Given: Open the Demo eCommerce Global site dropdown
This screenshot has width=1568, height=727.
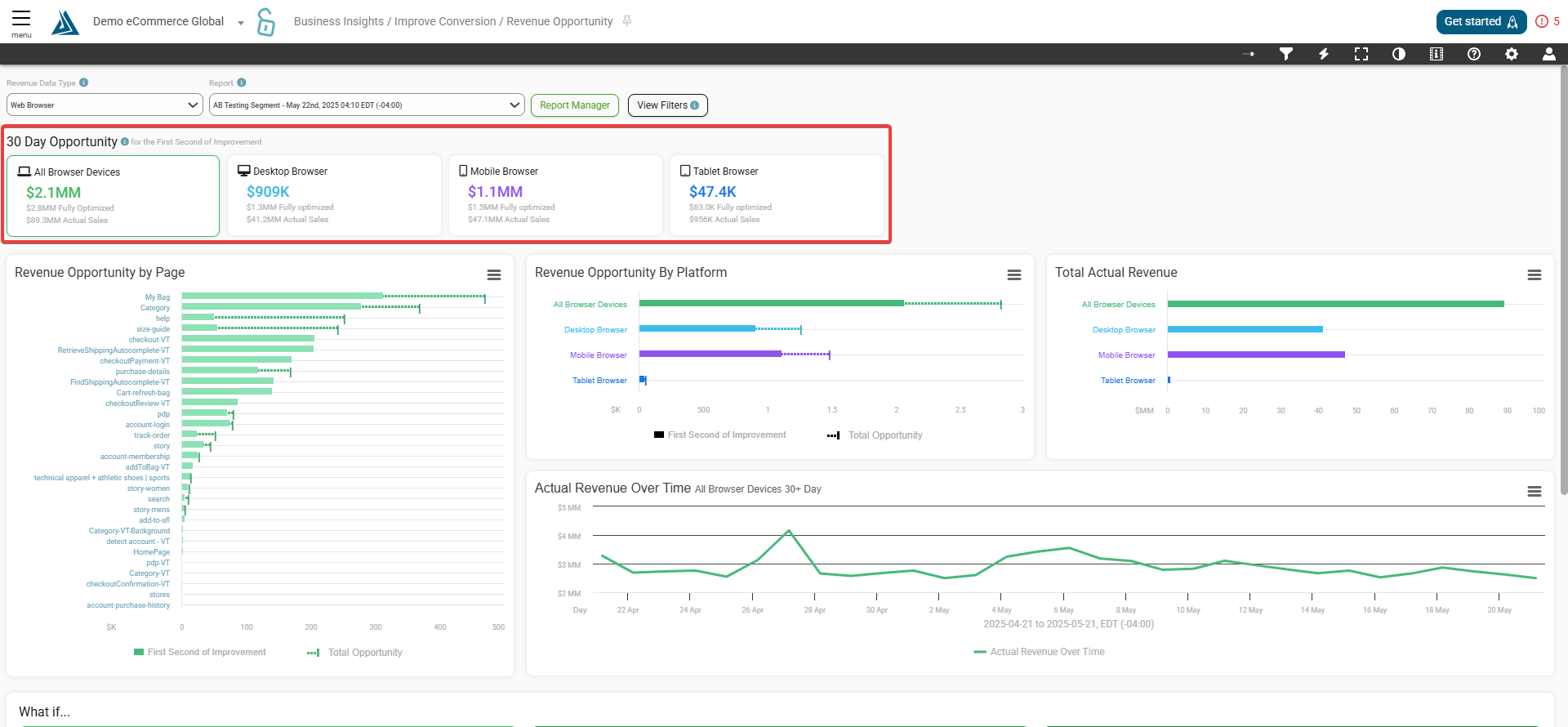Looking at the screenshot, I should point(168,22).
